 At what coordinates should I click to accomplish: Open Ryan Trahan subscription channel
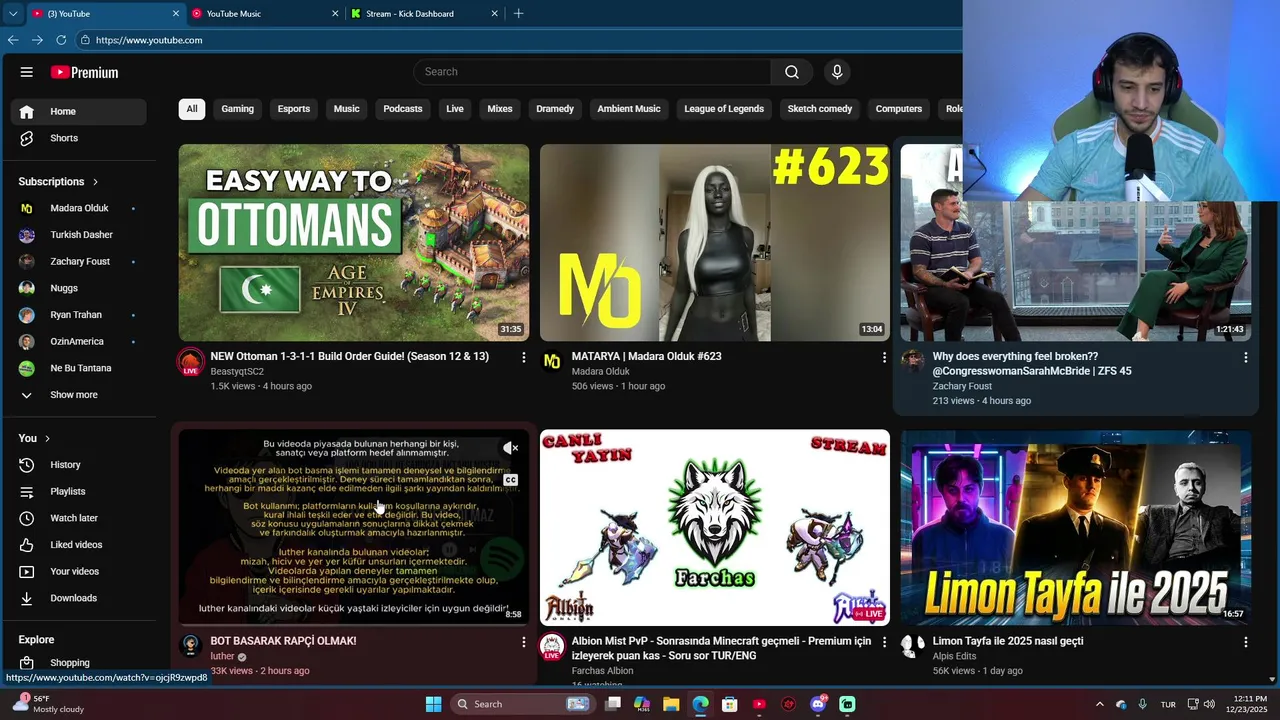78,315
